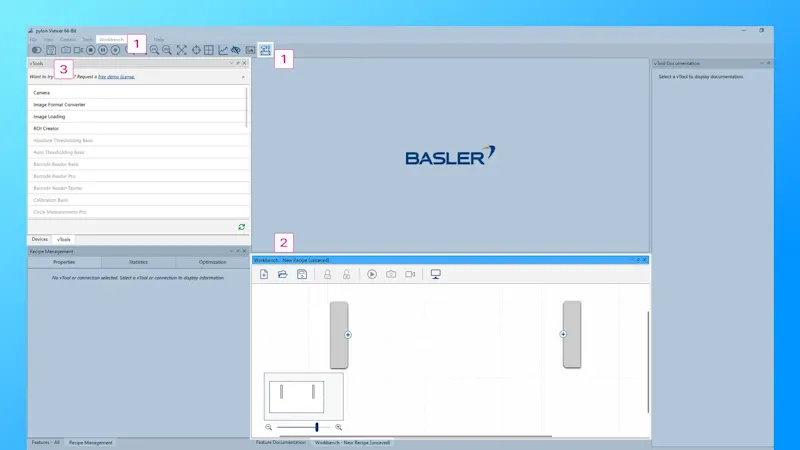Click the plus connector on the right recipe pin
The height and width of the screenshot is (450, 800).
coord(563,335)
